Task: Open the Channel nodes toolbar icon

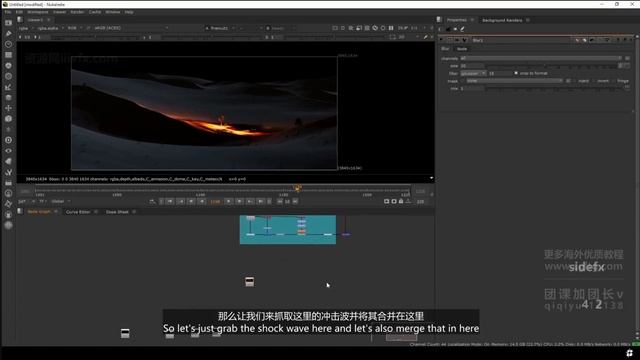Action: click(x=8, y=55)
